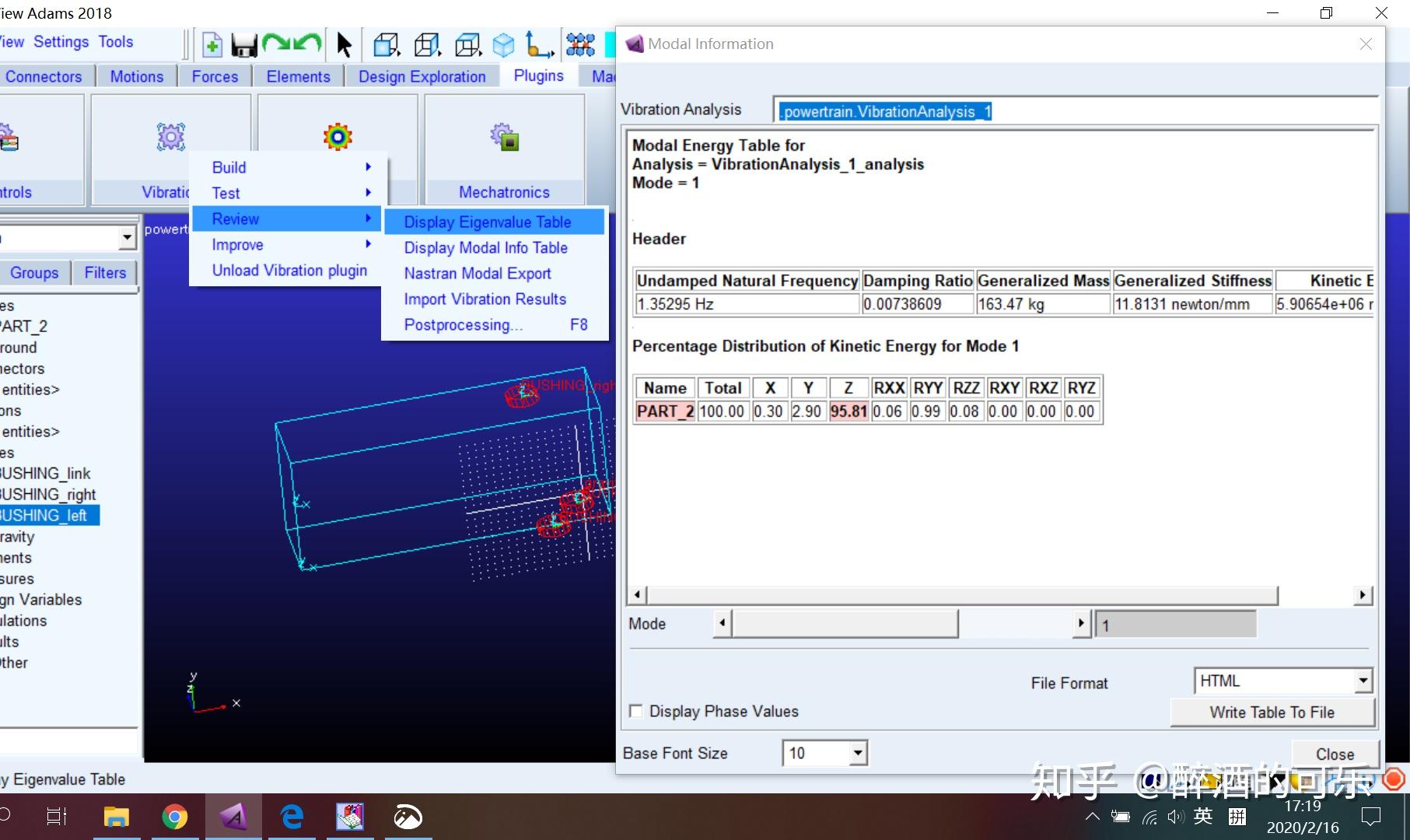Open the Filters tab in browser
The width and height of the screenshot is (1410, 840).
click(105, 272)
